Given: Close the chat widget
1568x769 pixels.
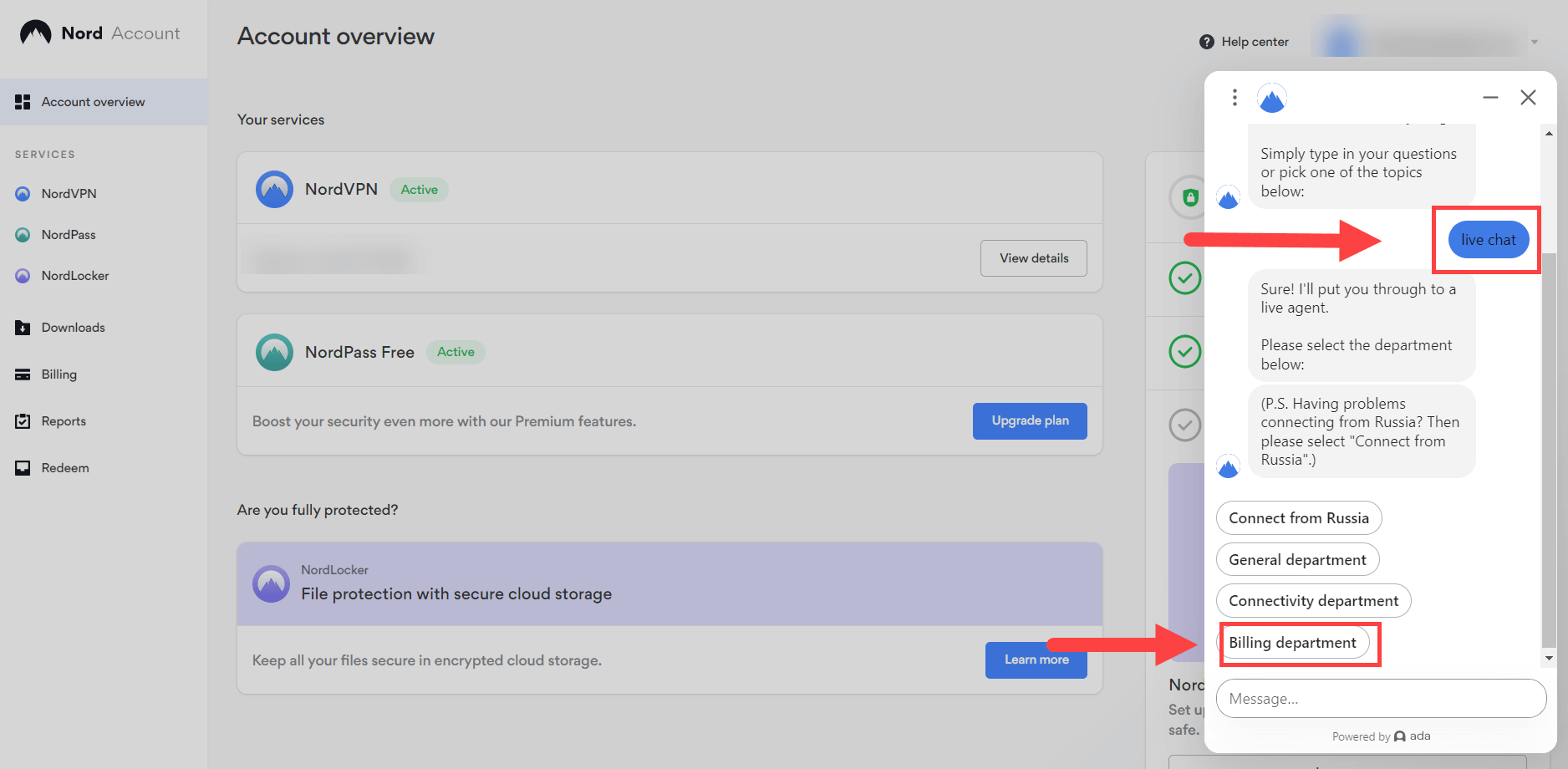Looking at the screenshot, I should coord(1528,98).
